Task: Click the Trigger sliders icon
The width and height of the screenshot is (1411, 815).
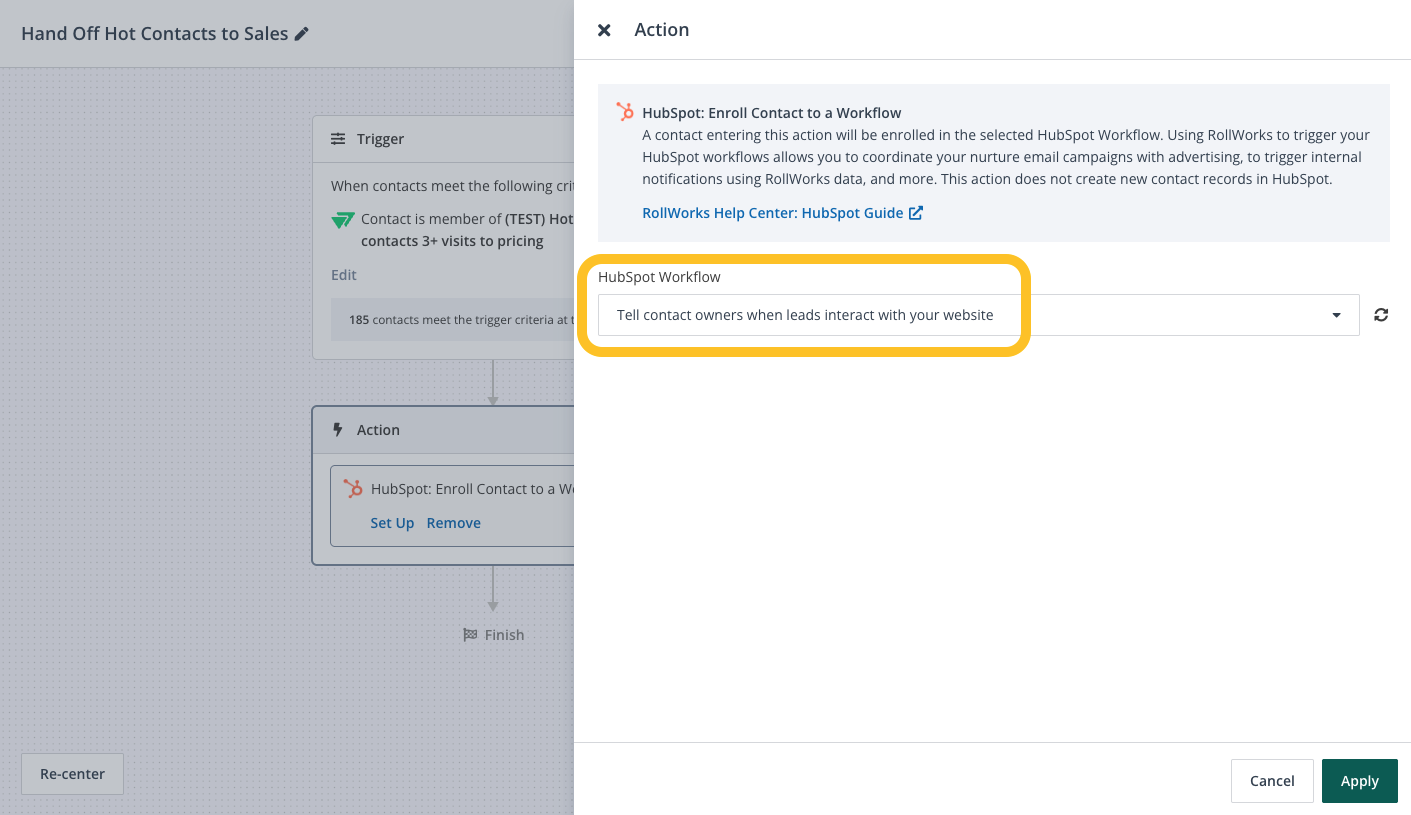Action: tap(338, 139)
